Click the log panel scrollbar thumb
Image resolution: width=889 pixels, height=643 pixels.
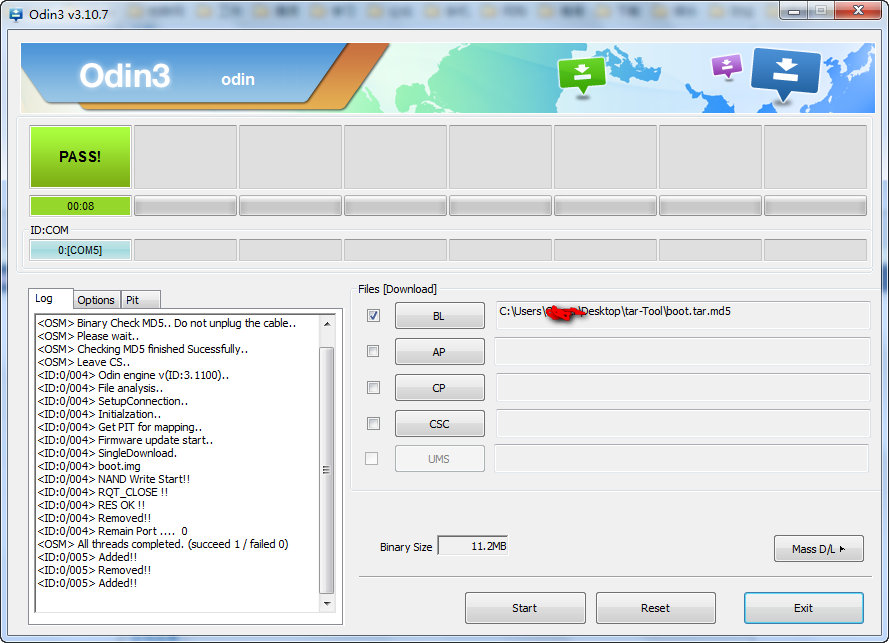[x=327, y=469]
